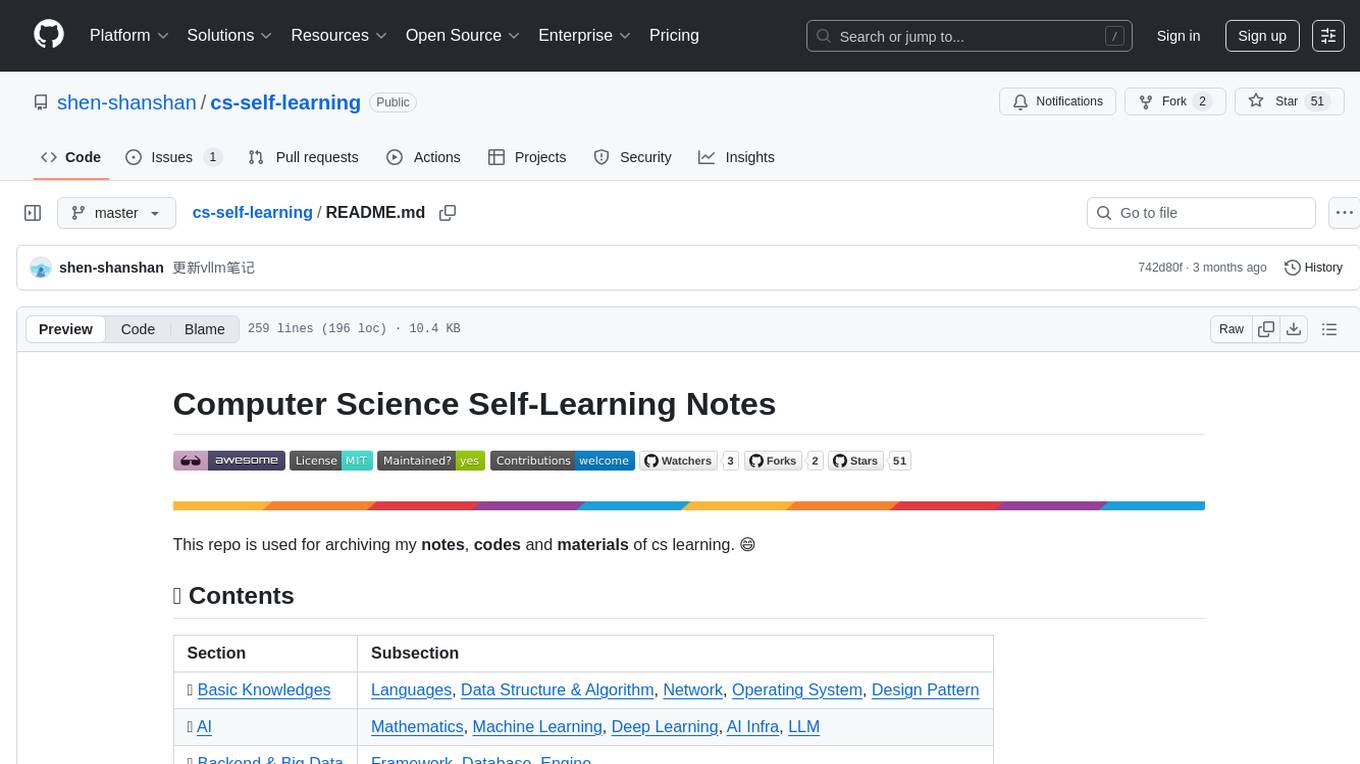
Task: Open the Pull requests tab
Action: [x=303, y=157]
